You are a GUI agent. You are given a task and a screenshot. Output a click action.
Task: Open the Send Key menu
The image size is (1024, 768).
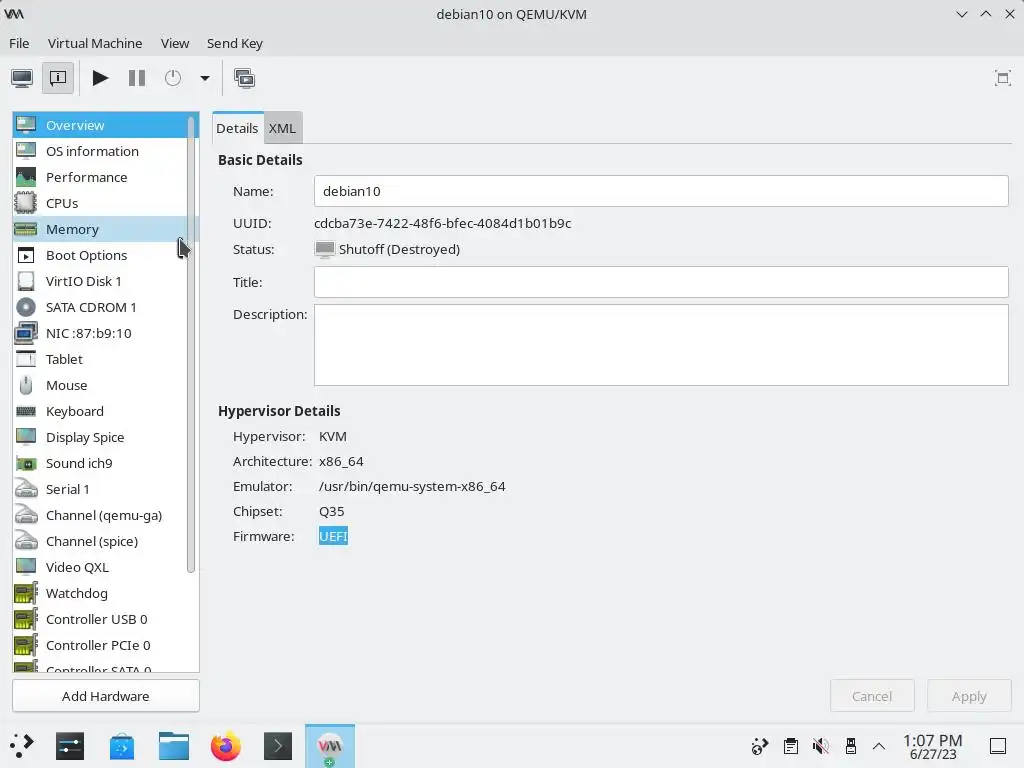[x=234, y=43]
